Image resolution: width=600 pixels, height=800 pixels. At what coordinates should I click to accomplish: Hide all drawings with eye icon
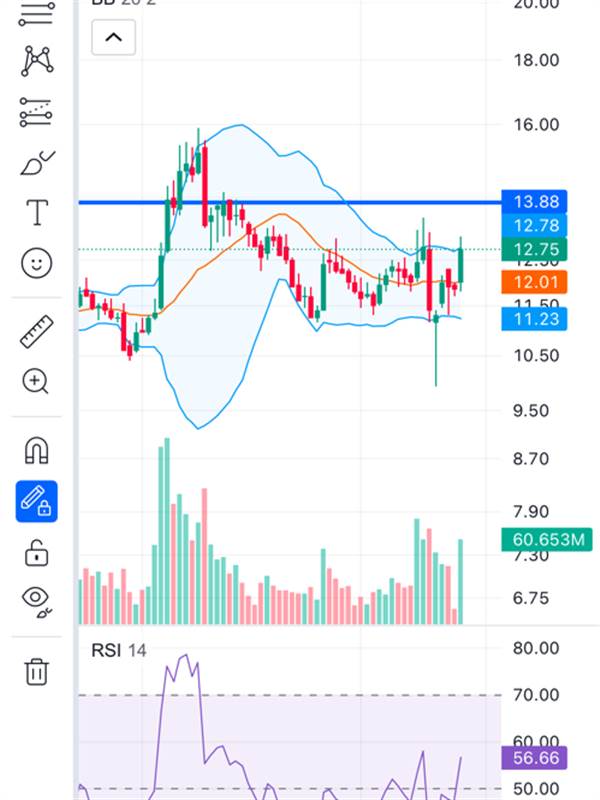(37, 602)
